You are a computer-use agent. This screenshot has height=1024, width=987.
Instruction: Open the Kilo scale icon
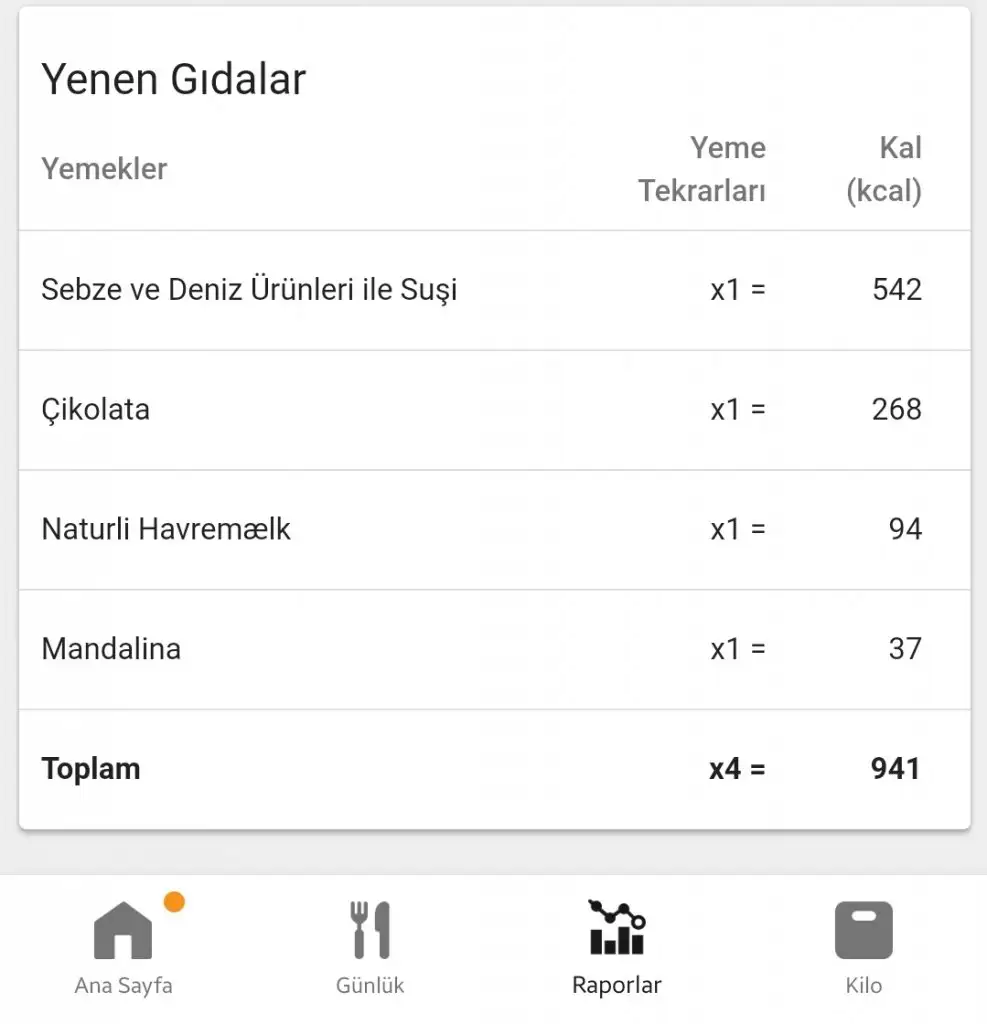coord(863,930)
